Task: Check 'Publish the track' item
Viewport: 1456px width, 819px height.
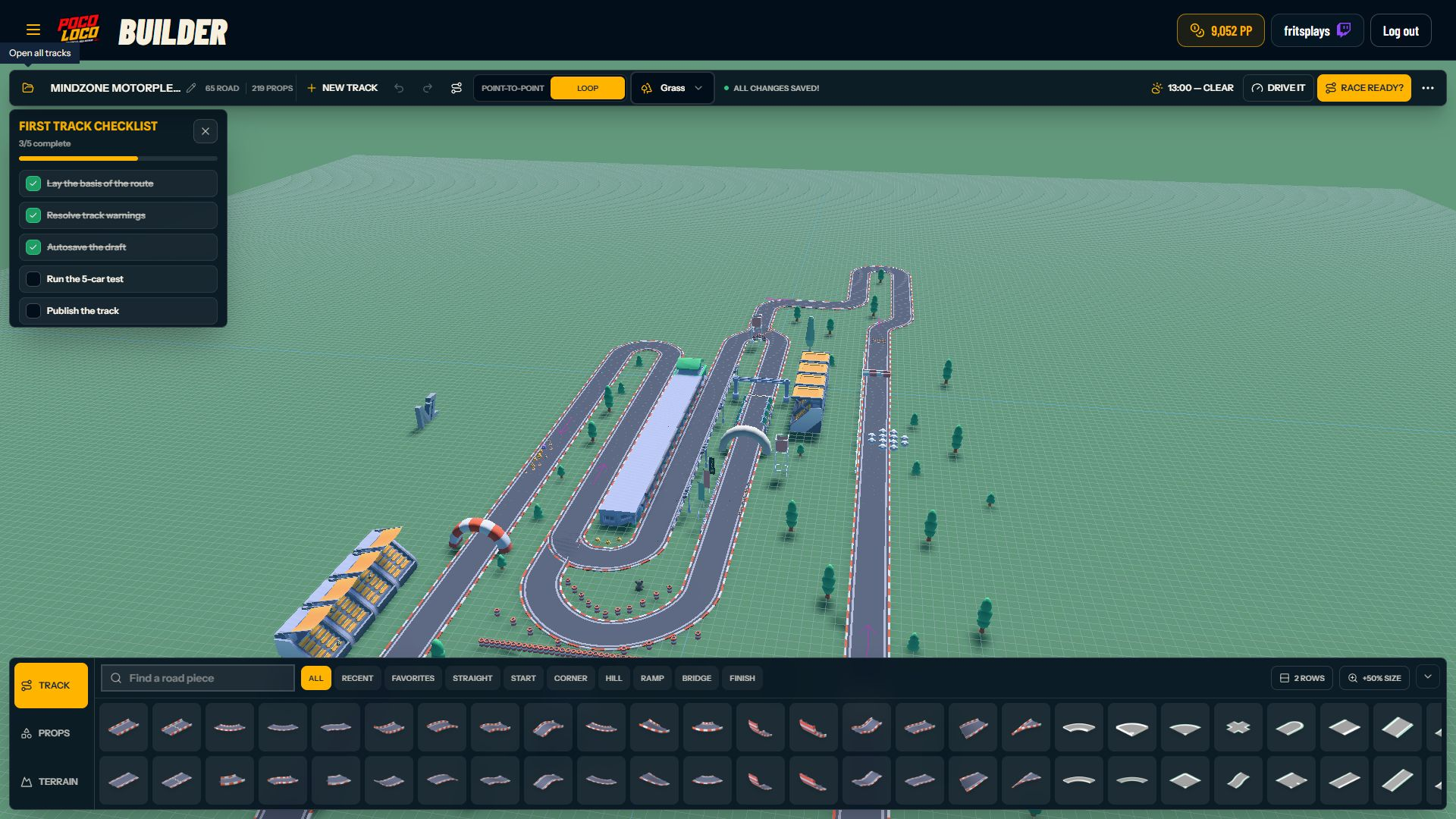Action: pos(33,311)
